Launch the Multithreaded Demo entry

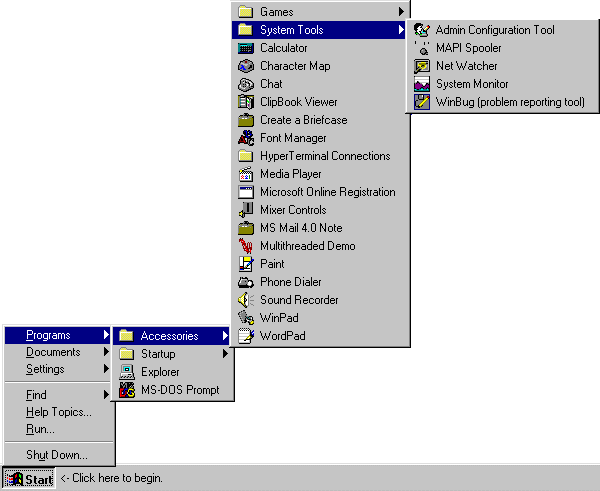[x=321, y=246]
